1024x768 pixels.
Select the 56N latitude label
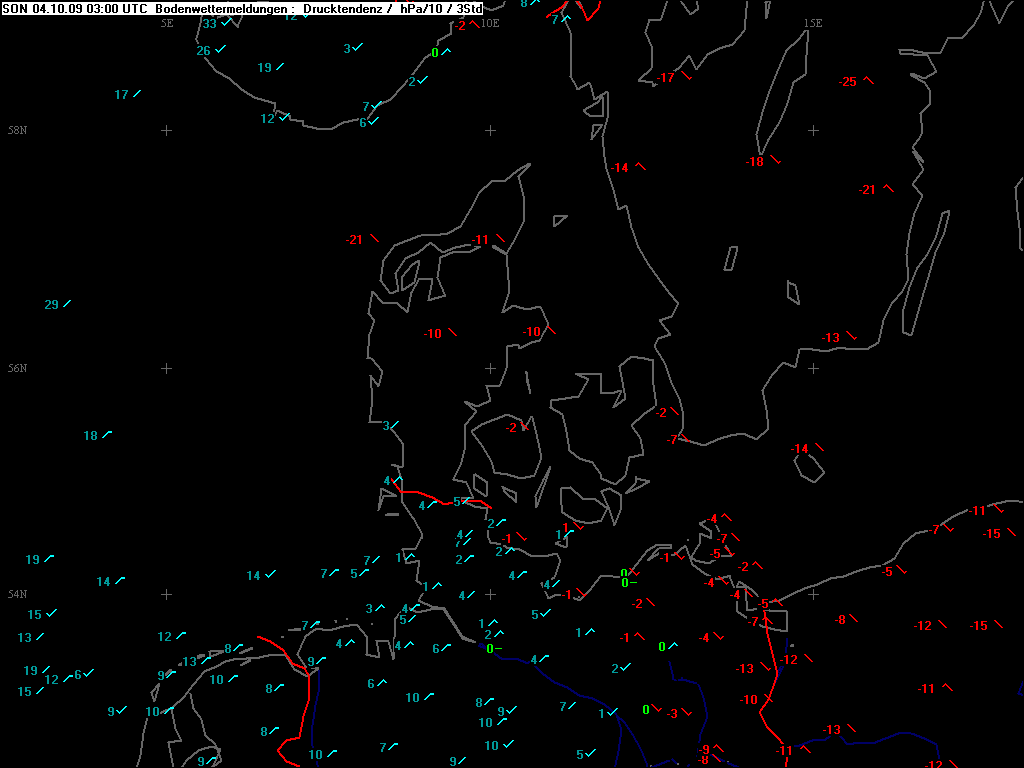17,368
